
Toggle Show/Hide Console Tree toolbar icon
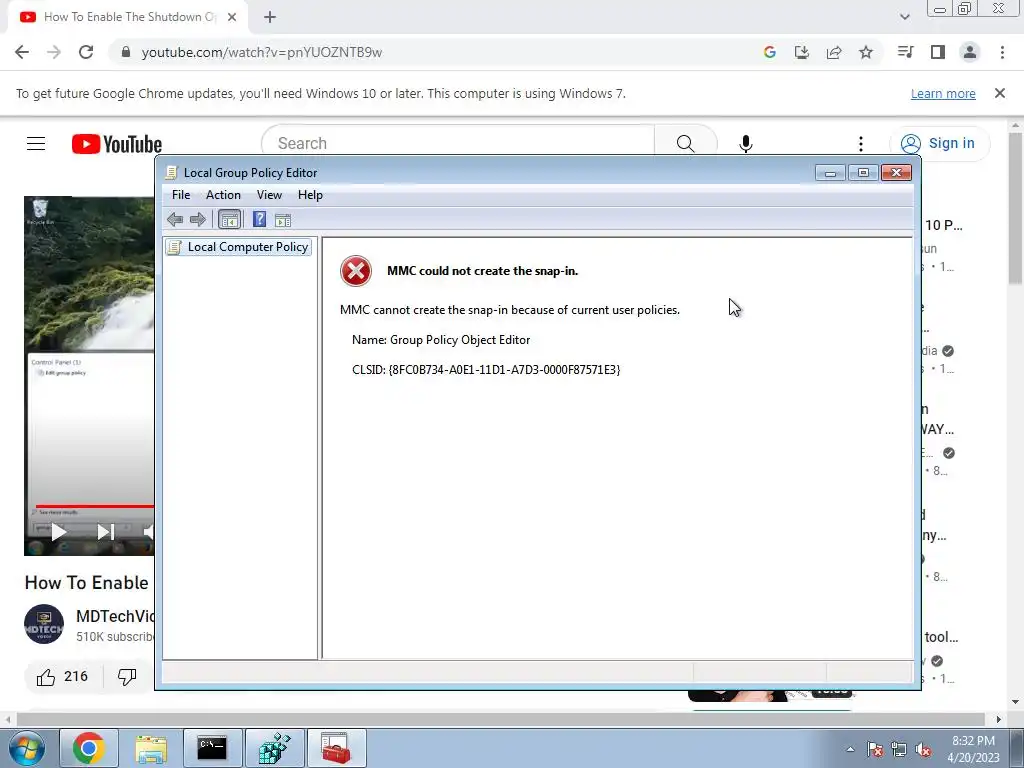pos(229,219)
